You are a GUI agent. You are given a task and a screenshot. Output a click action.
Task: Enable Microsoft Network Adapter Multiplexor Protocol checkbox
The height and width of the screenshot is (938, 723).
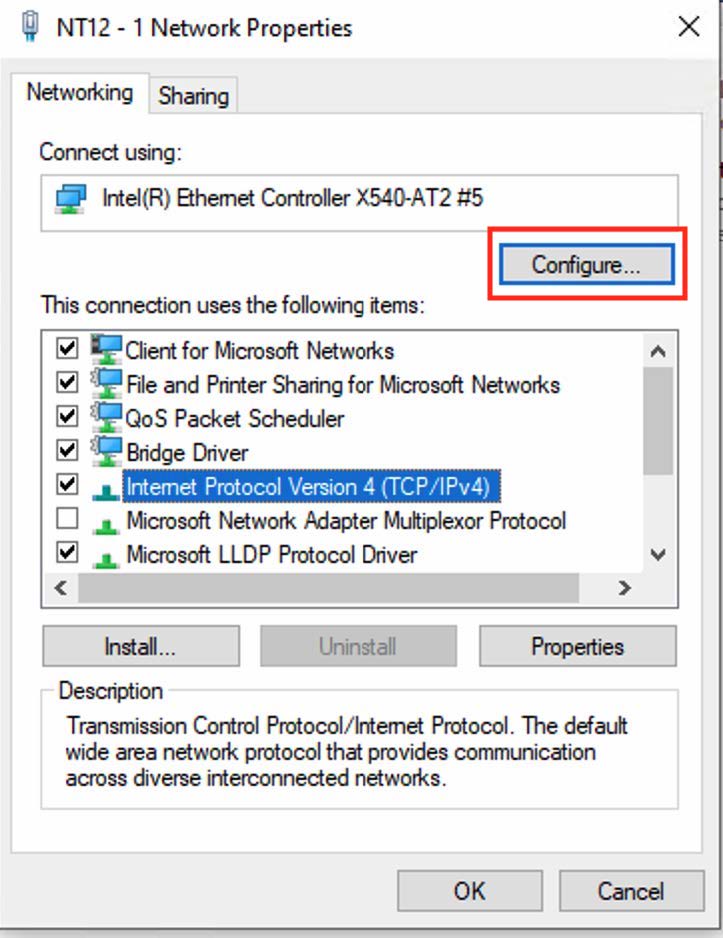point(67,520)
